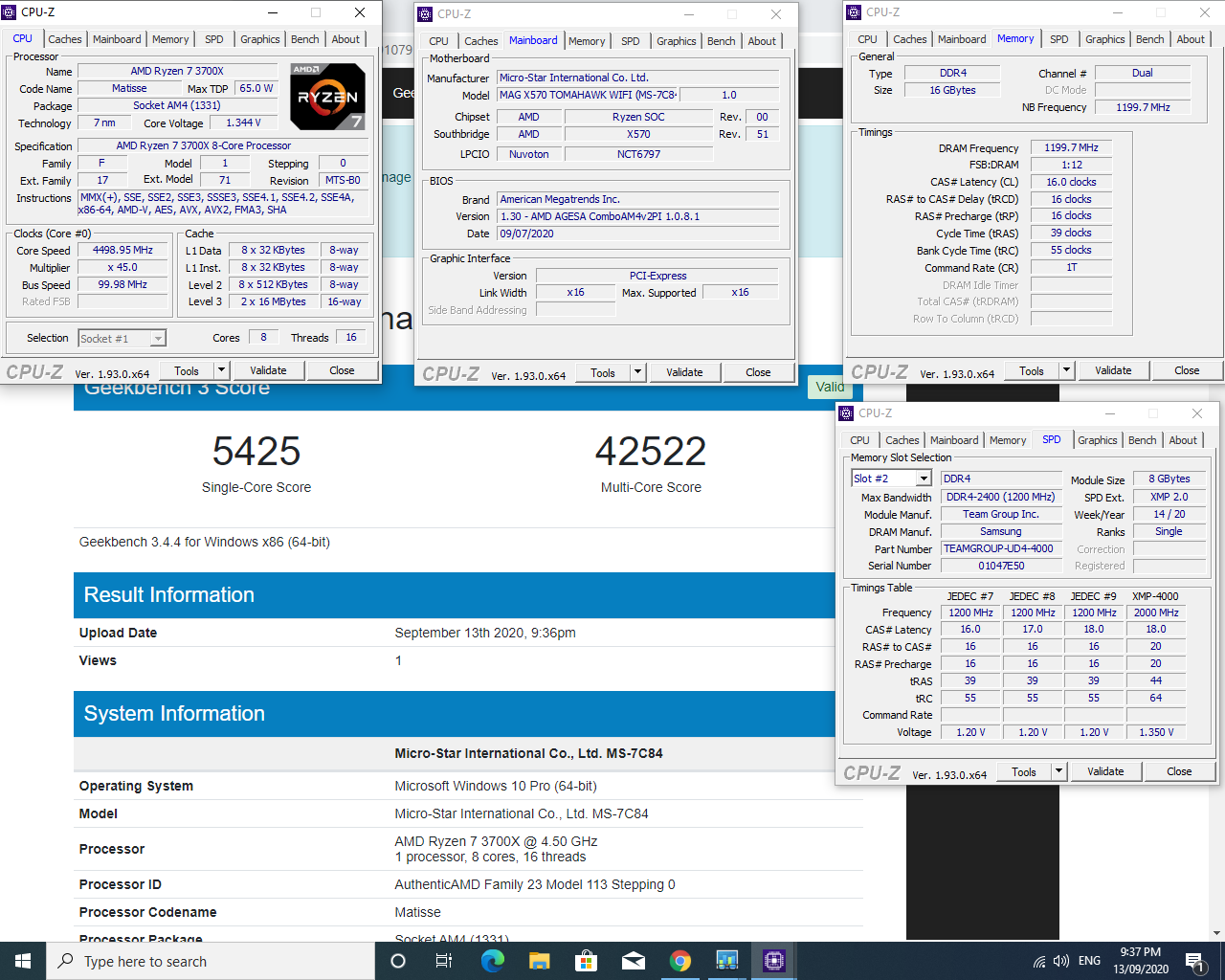The image size is (1225, 980).
Task: Switch to the CPU tab in the Memory window
Action: pyautogui.click(x=867, y=39)
